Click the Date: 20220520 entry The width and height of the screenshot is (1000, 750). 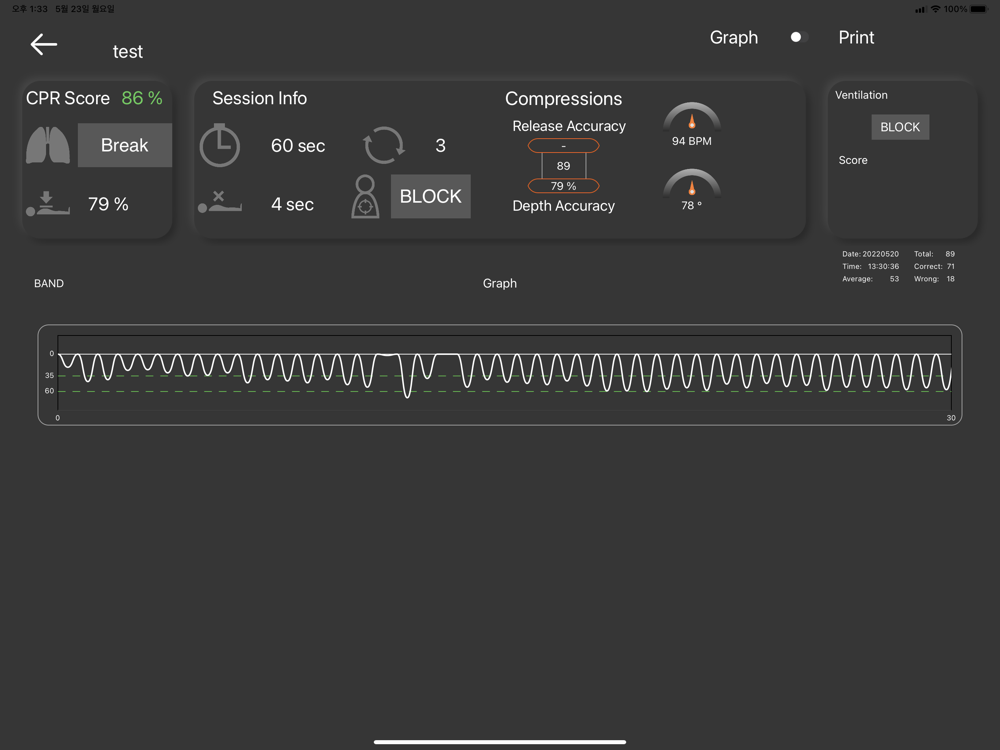pyautogui.click(x=870, y=254)
